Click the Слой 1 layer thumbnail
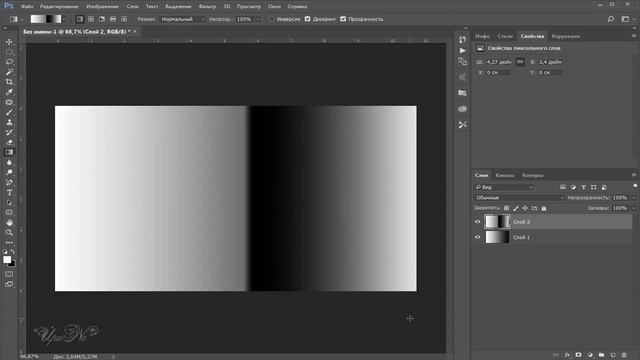 point(497,237)
